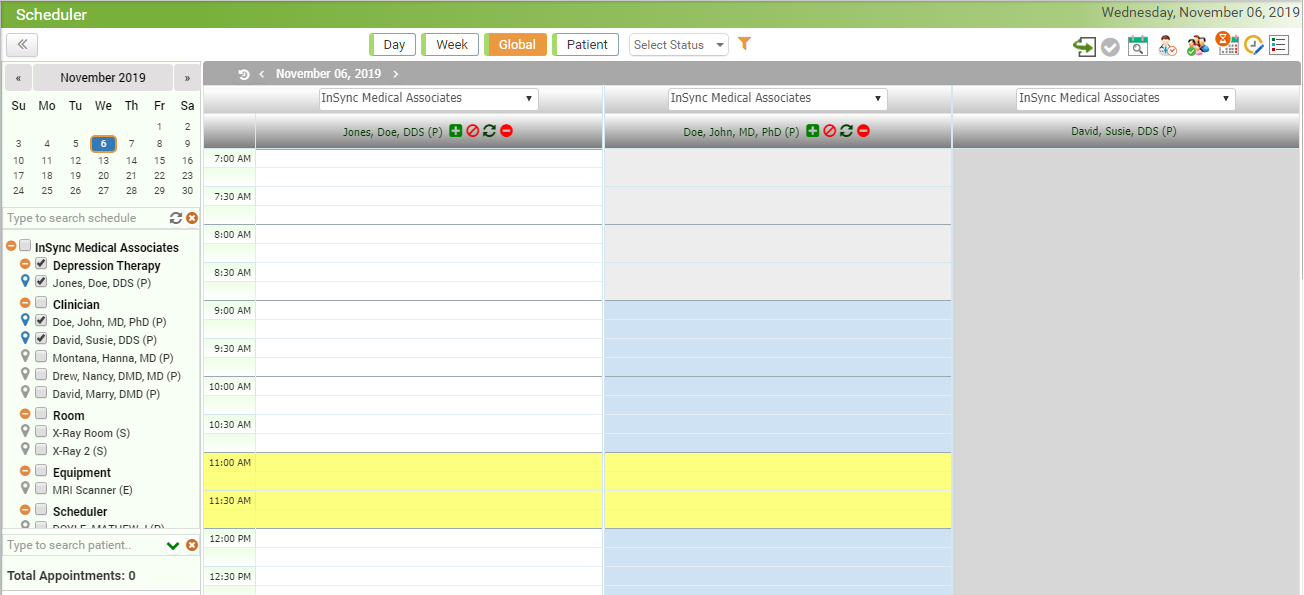Click refresh icon next to schedule search
1304x595 pixels.
[176, 218]
